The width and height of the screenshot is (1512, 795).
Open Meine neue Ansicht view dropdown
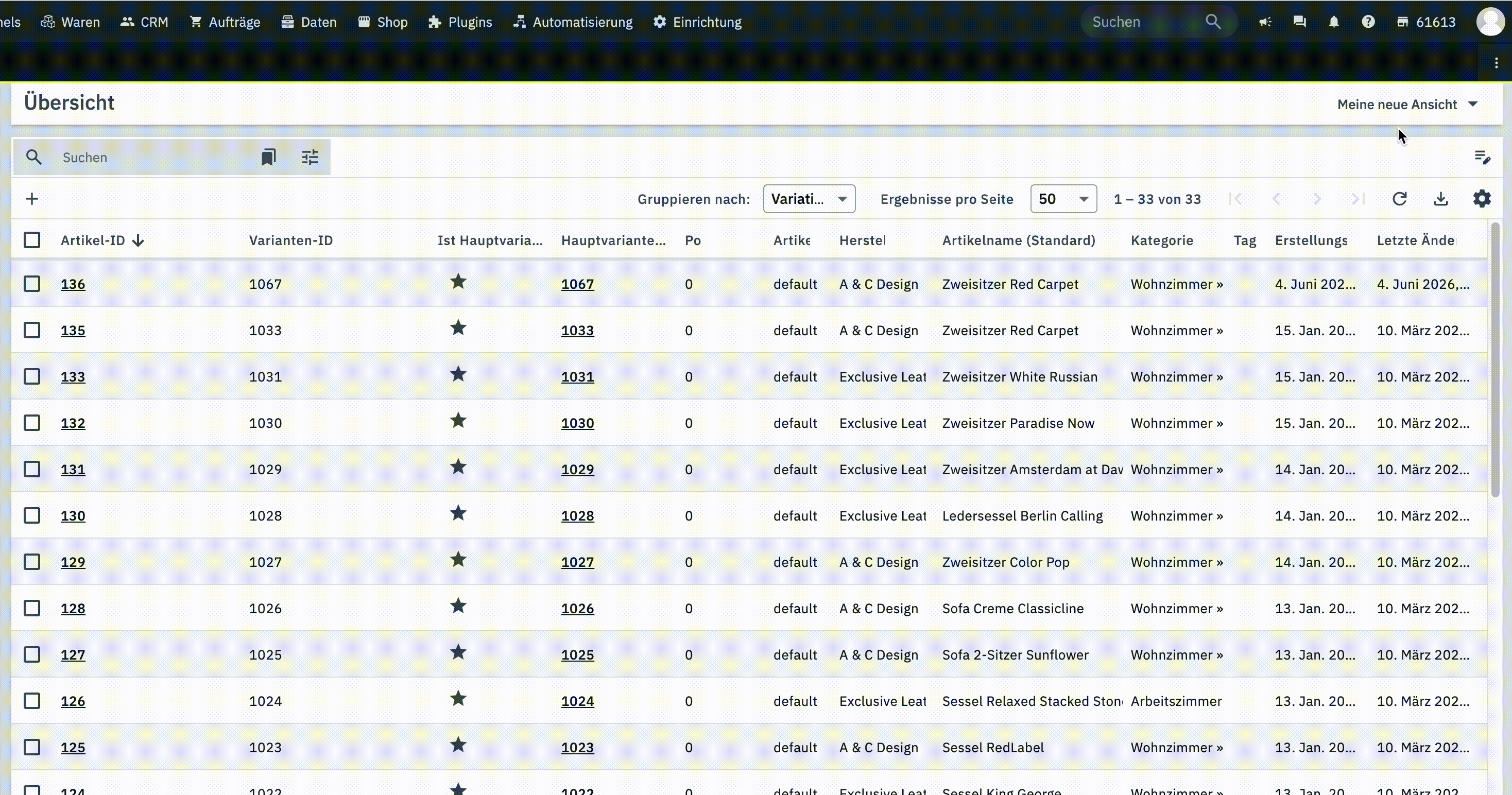tap(1407, 105)
